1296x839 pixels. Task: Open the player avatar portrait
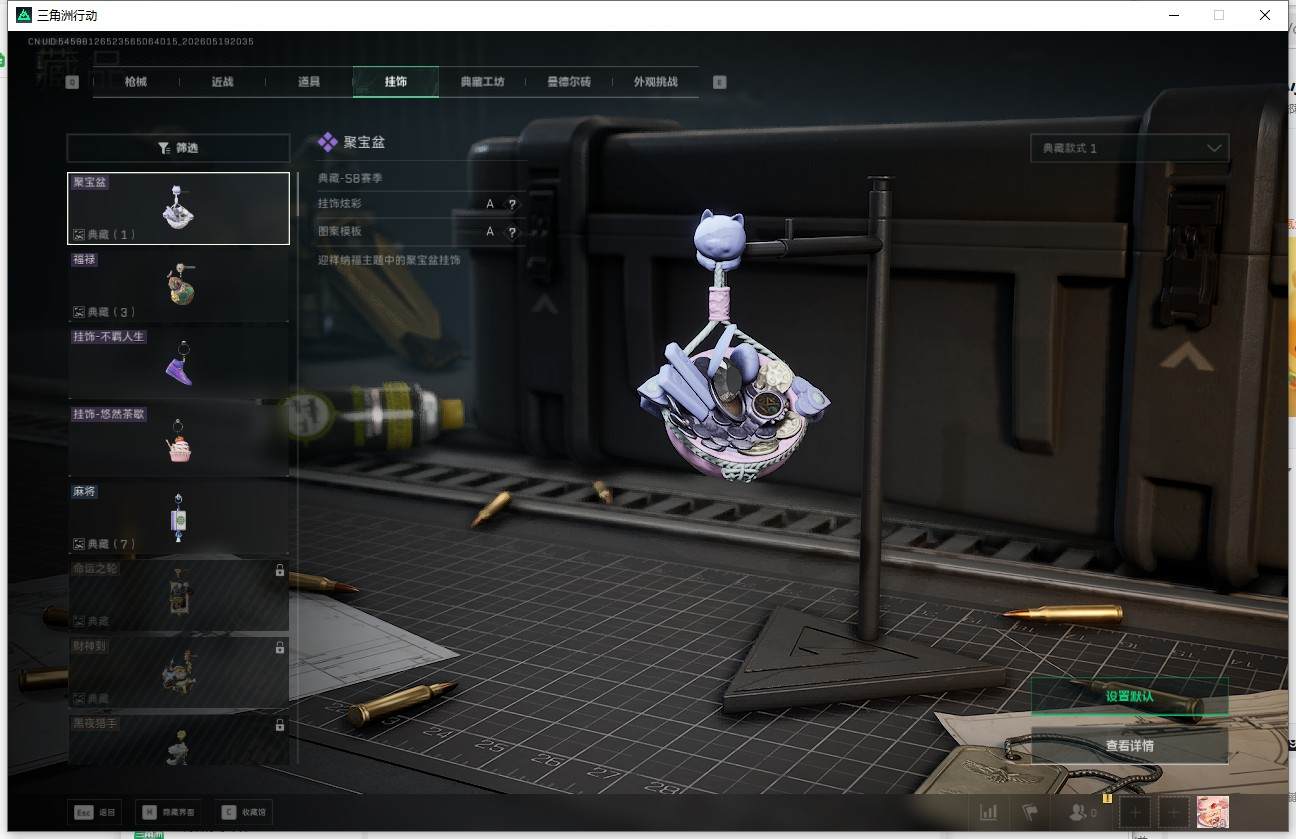tap(1212, 812)
